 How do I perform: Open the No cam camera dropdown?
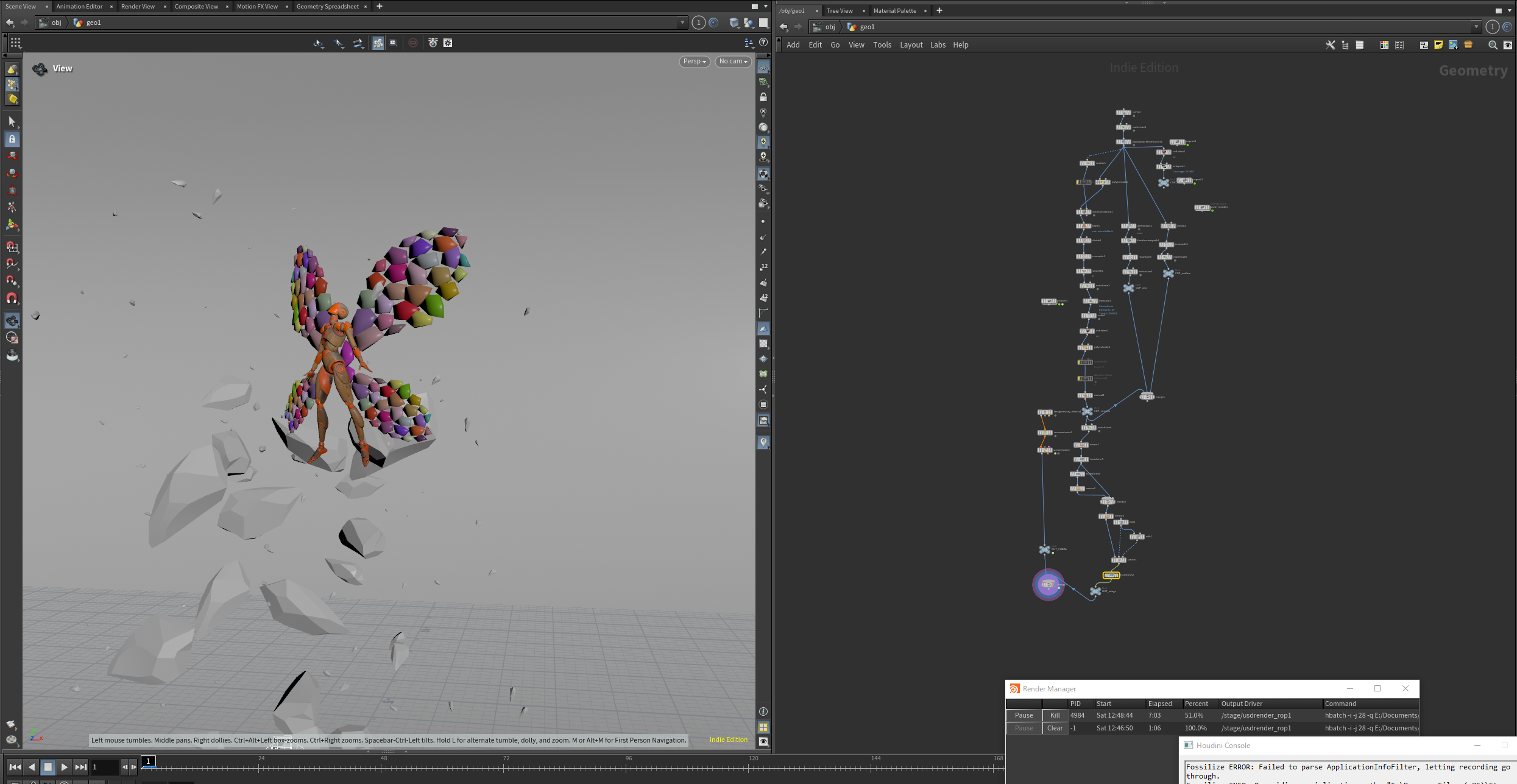tap(733, 62)
